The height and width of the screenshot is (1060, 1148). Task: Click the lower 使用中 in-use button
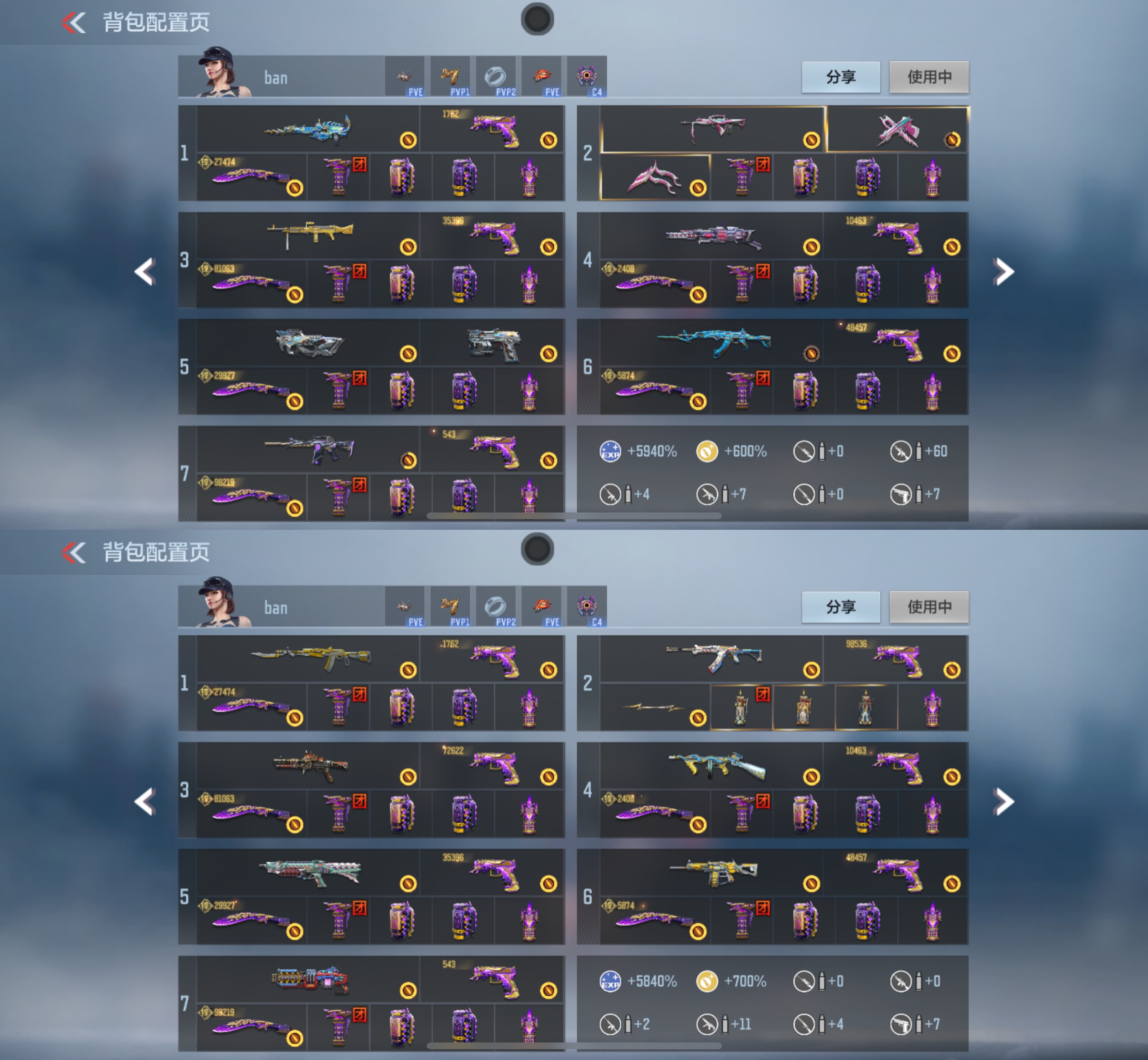tap(929, 607)
